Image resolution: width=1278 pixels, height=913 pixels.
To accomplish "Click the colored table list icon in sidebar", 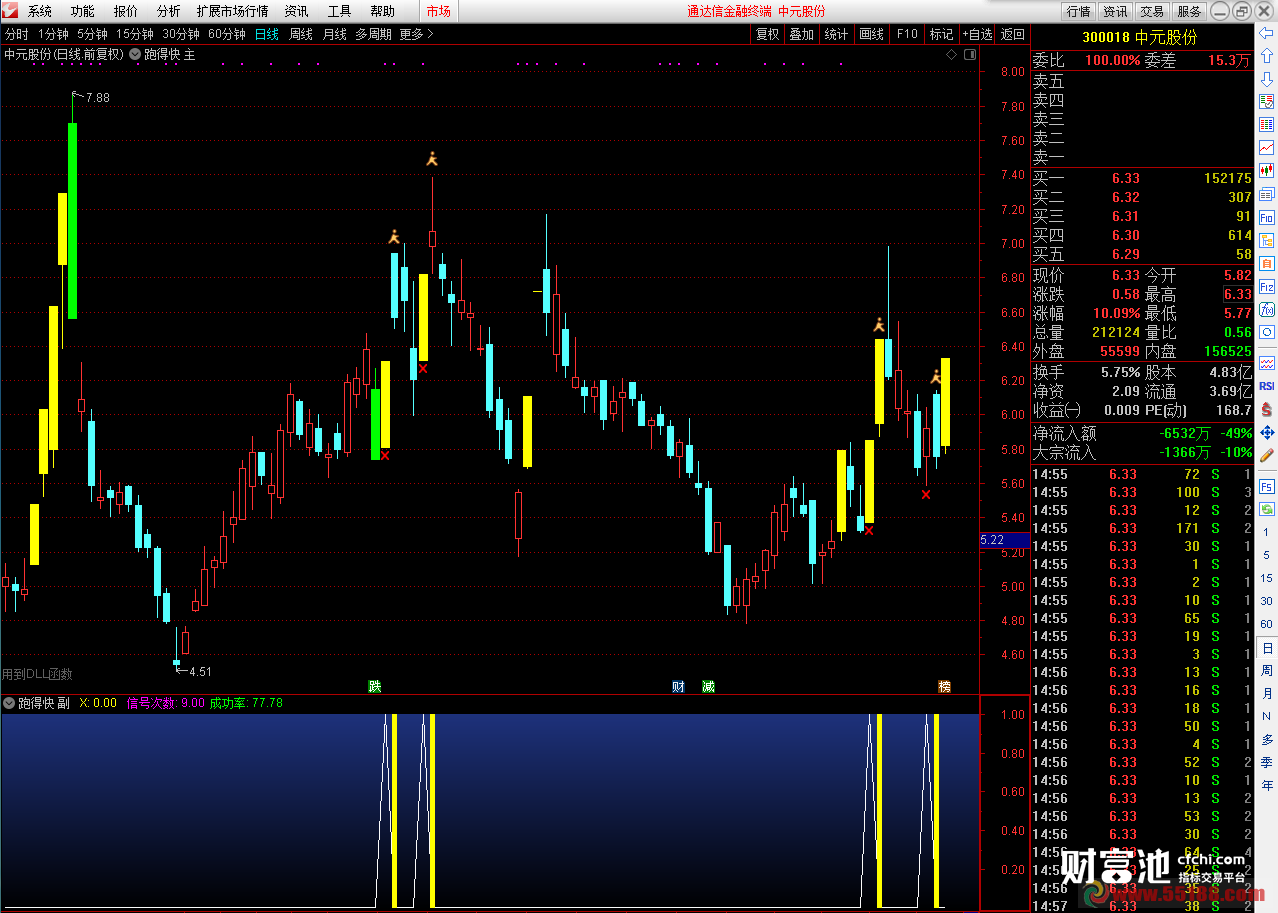I will pos(1266,125).
